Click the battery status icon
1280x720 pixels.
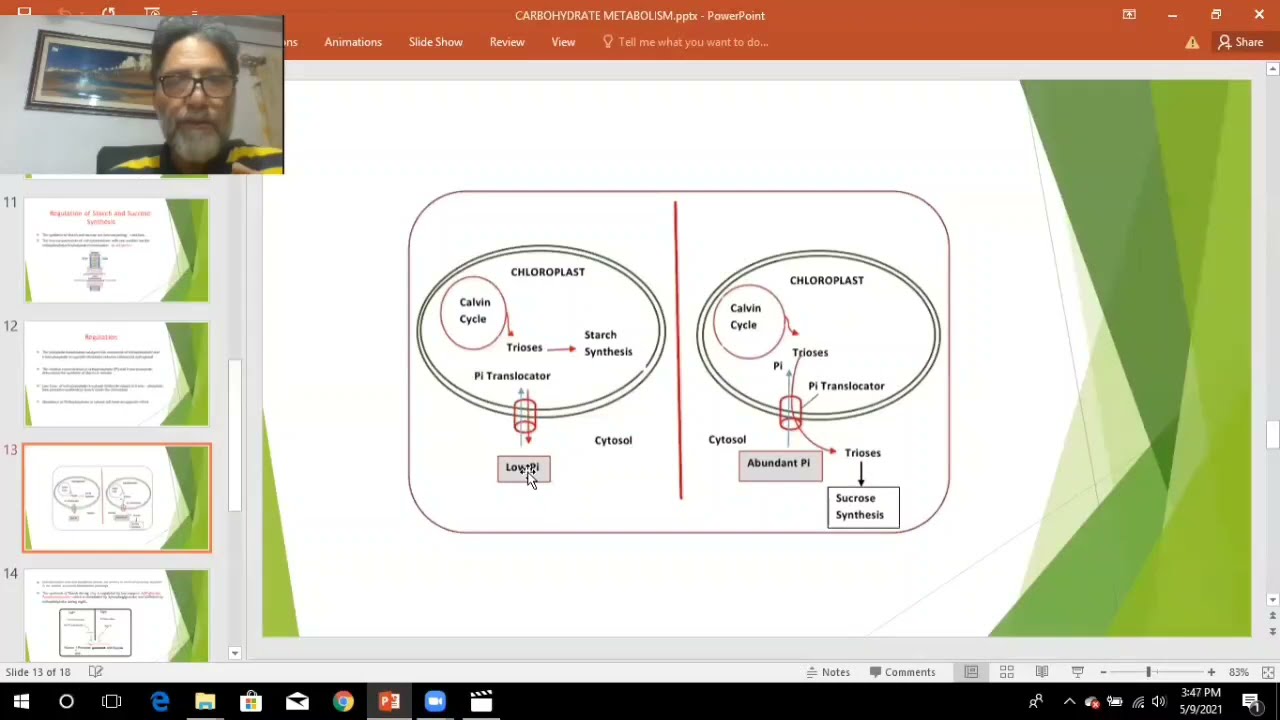click(x=1115, y=702)
